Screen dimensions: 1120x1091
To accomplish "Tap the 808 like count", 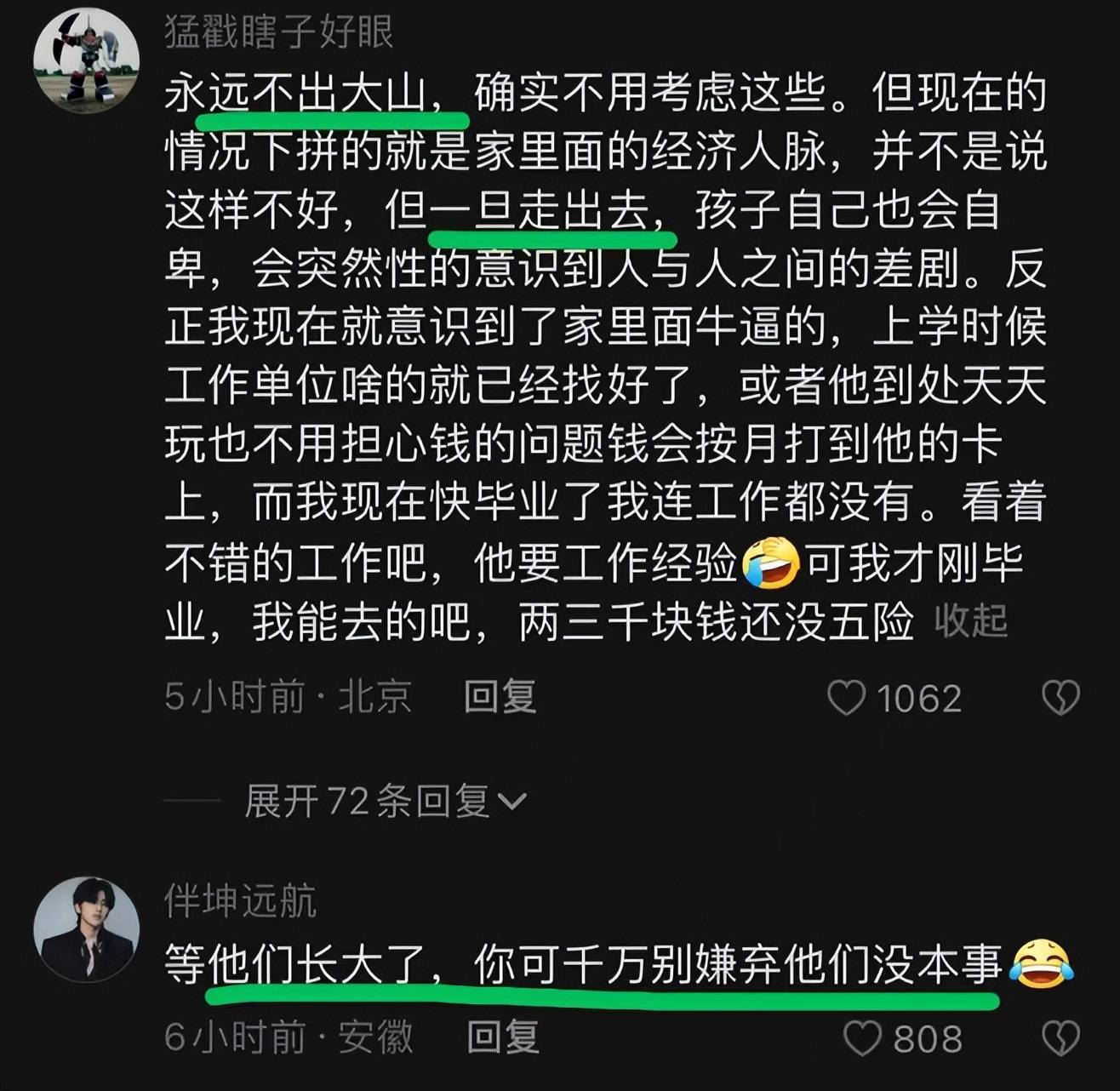I will (x=928, y=1039).
